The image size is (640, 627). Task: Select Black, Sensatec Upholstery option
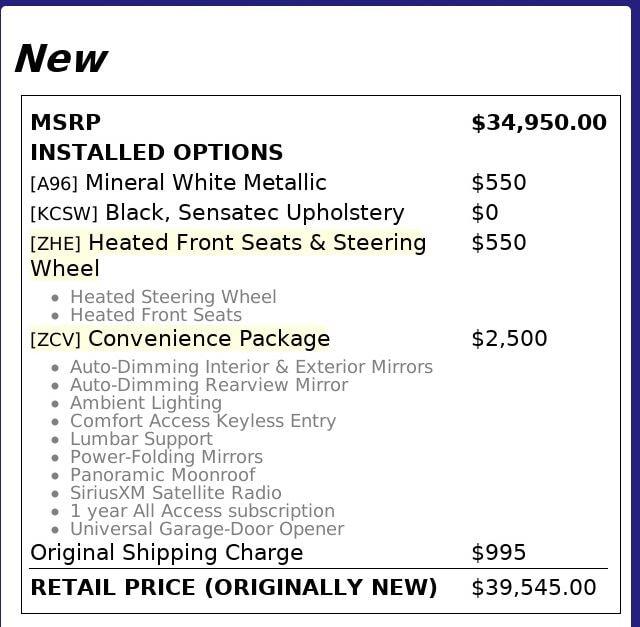click(254, 212)
